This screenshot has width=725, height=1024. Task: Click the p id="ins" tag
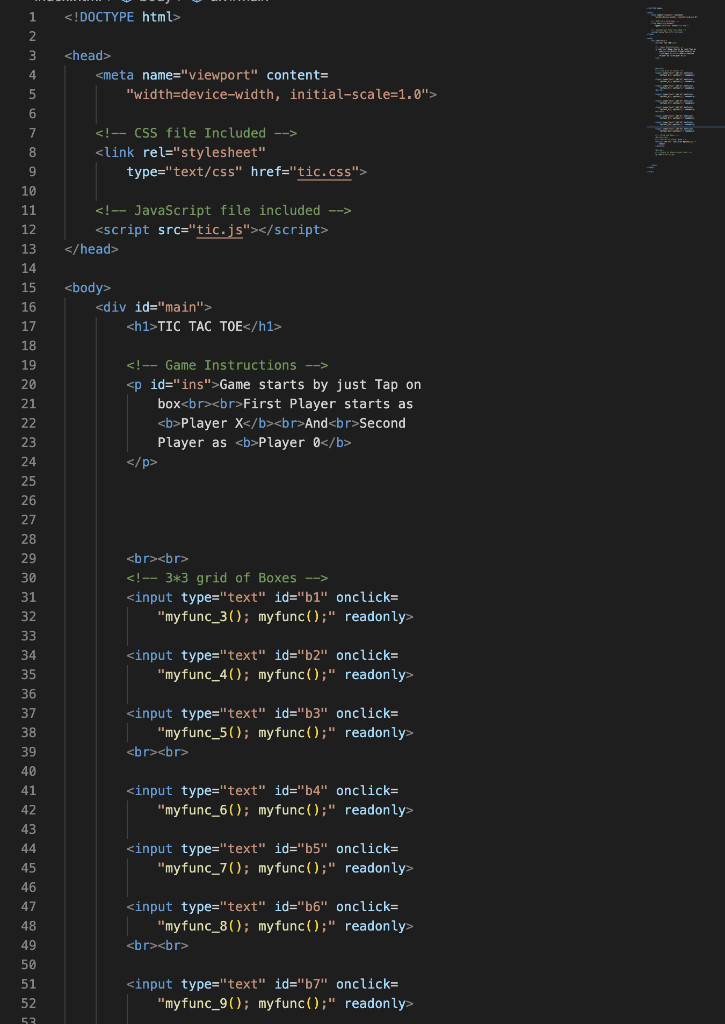point(173,385)
